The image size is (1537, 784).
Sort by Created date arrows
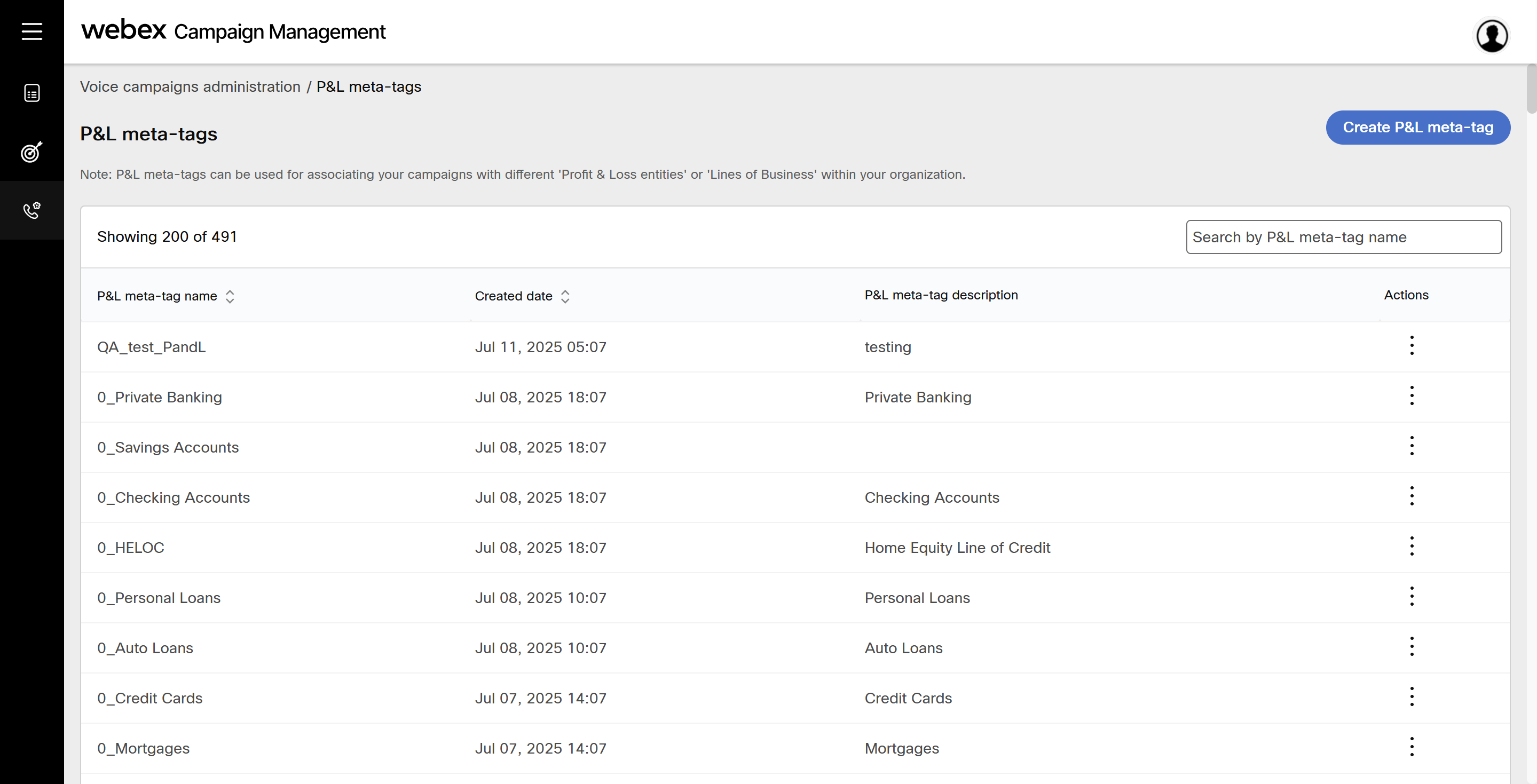click(565, 297)
